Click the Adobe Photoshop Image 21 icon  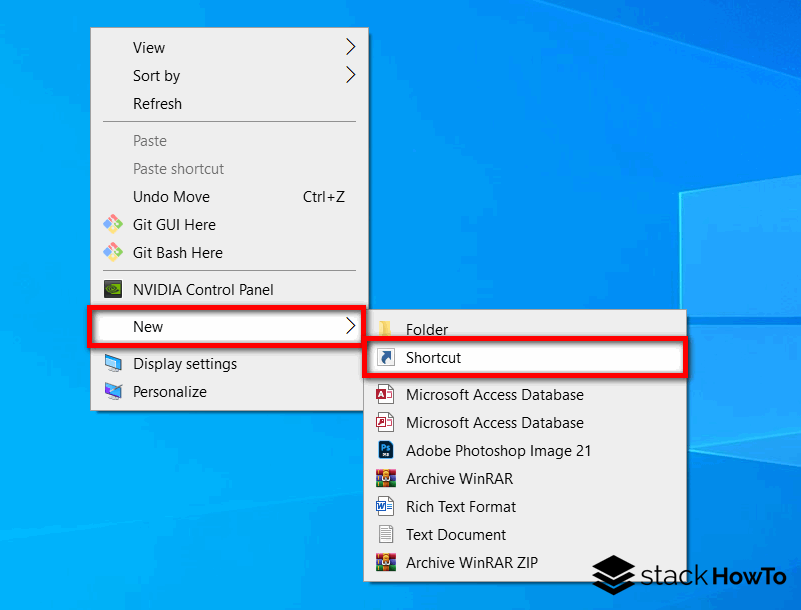(x=386, y=450)
